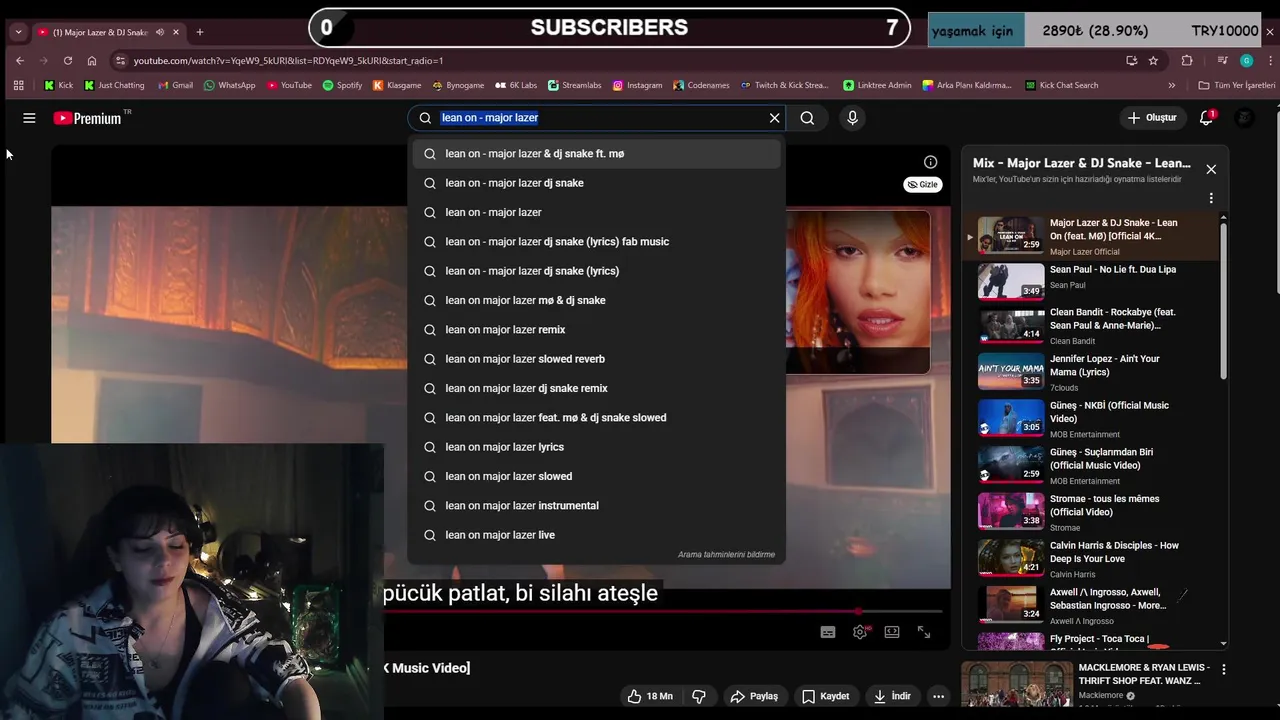Select suggestion 'lean on major lazer live'
This screenshot has width=1280, height=720.
pos(596,535)
